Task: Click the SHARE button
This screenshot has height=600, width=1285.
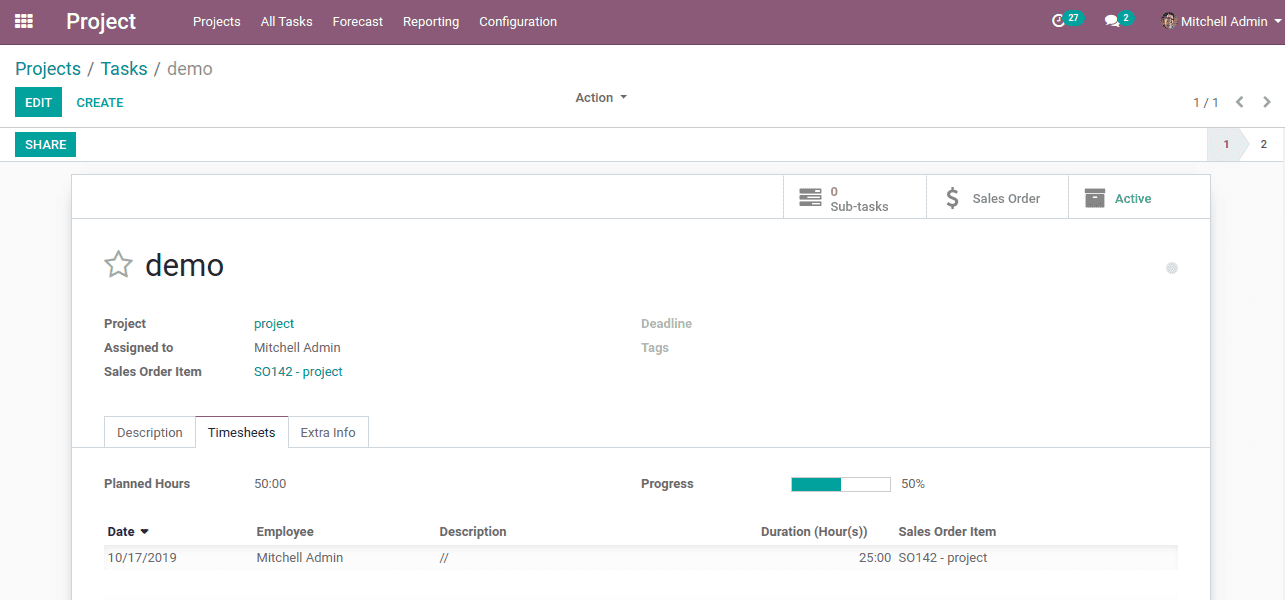Action: point(46,144)
